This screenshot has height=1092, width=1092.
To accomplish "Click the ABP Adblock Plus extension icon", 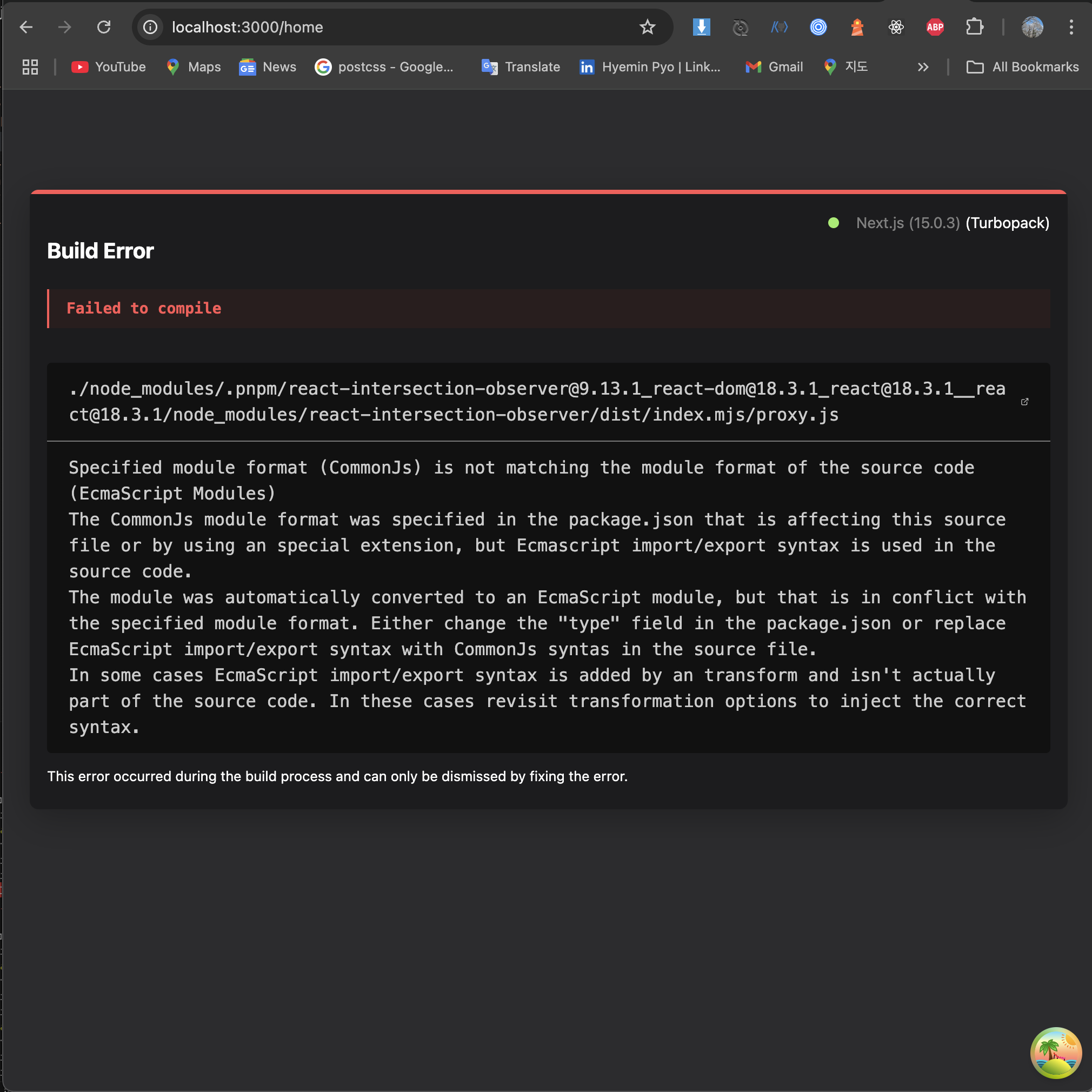I will click(935, 27).
